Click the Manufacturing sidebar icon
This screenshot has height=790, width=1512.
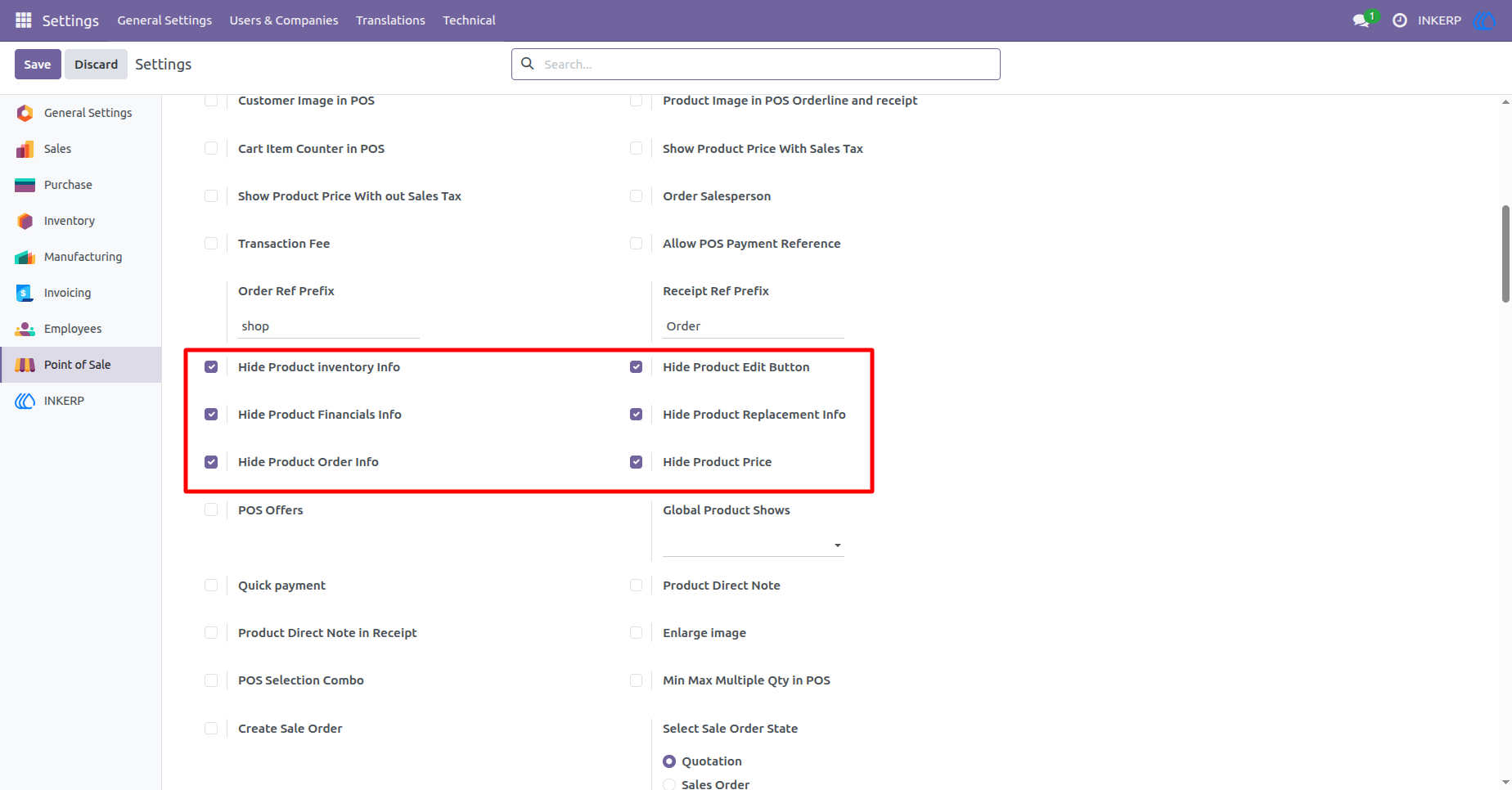(25, 257)
